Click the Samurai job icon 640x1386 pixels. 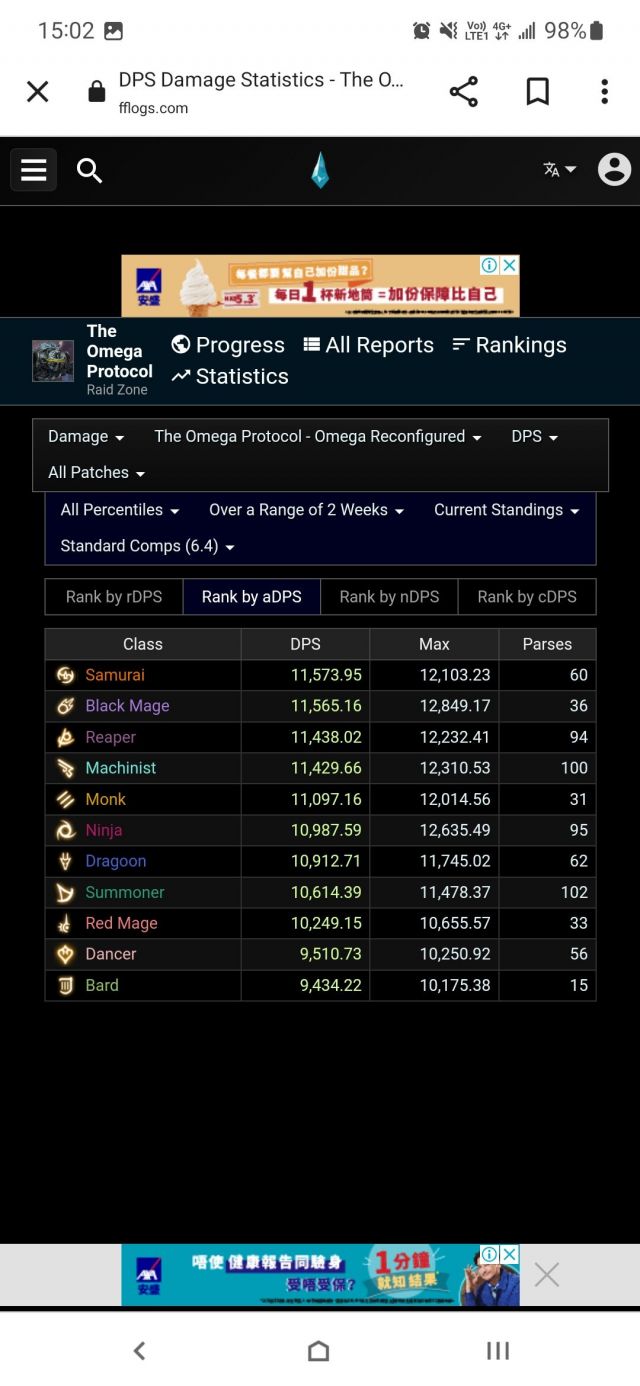(x=65, y=675)
